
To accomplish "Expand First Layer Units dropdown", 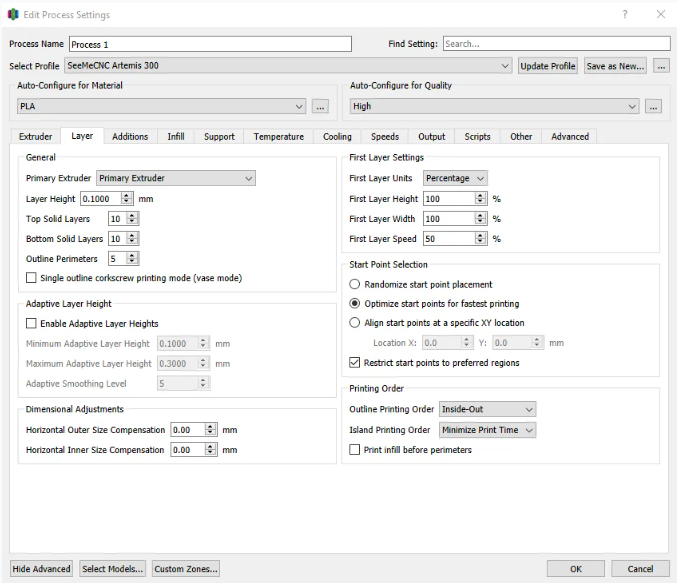I will pos(455,178).
